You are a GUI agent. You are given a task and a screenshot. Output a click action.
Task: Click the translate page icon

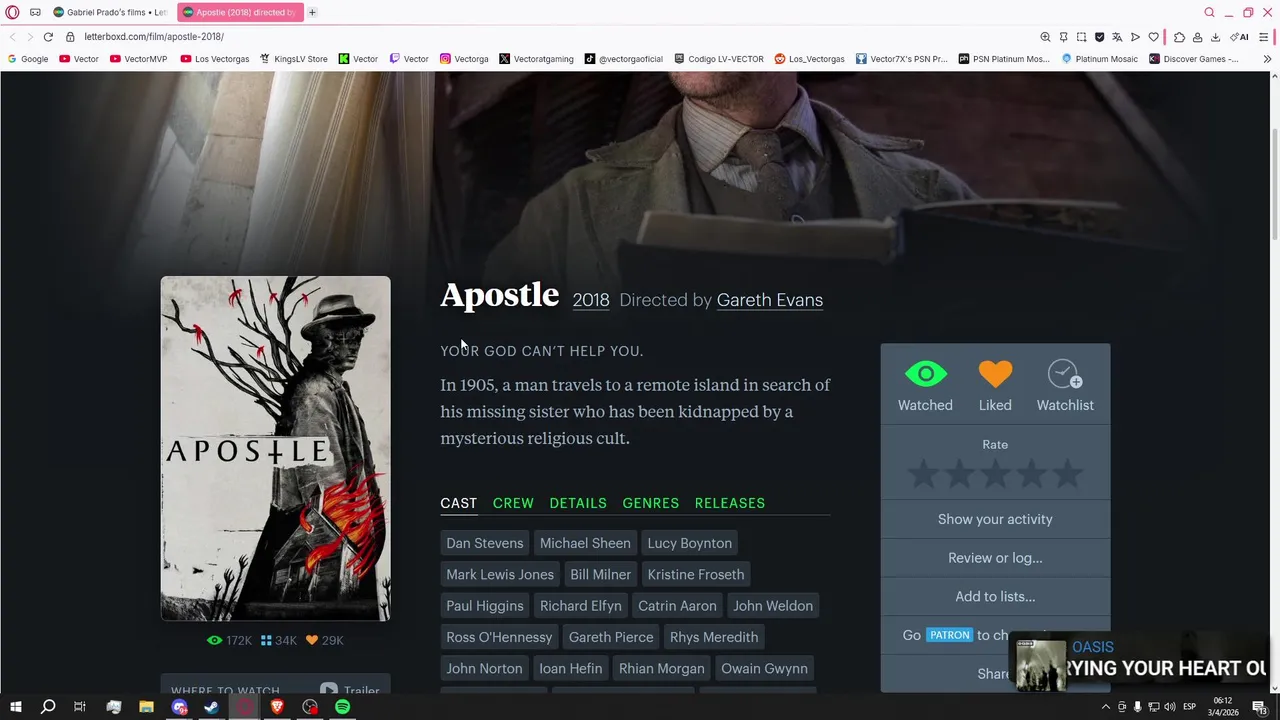(1117, 37)
